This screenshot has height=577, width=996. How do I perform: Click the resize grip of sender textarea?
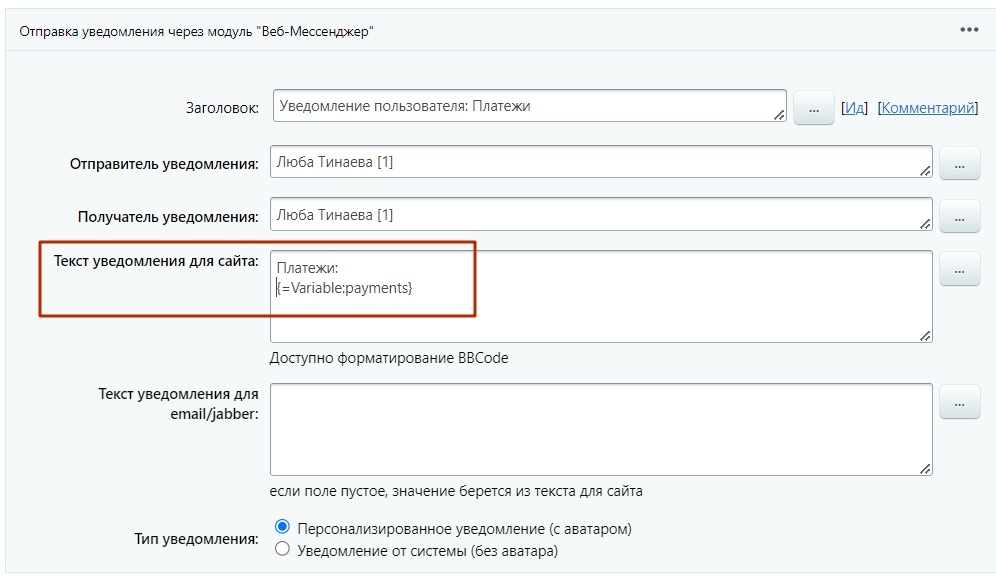pos(926,173)
